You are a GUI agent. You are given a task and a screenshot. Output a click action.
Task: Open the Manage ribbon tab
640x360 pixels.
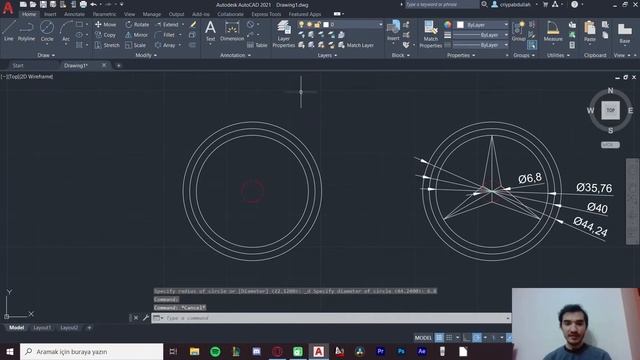pyautogui.click(x=152, y=14)
